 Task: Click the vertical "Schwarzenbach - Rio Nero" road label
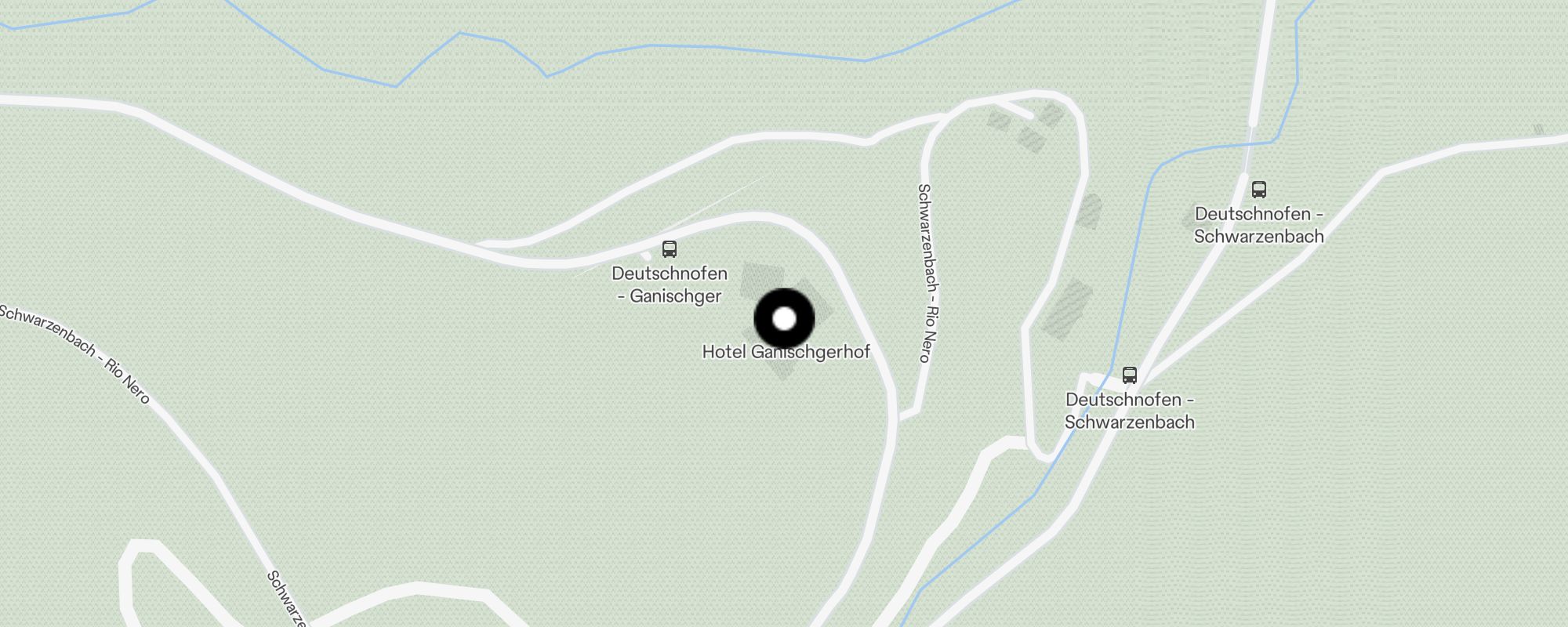click(x=928, y=273)
